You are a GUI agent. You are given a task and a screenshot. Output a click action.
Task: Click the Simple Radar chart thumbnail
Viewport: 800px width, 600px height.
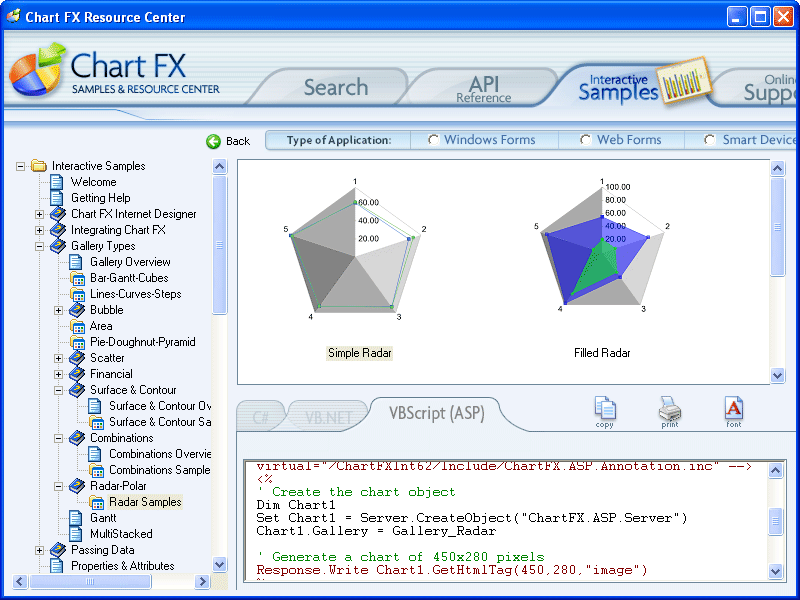tap(356, 250)
